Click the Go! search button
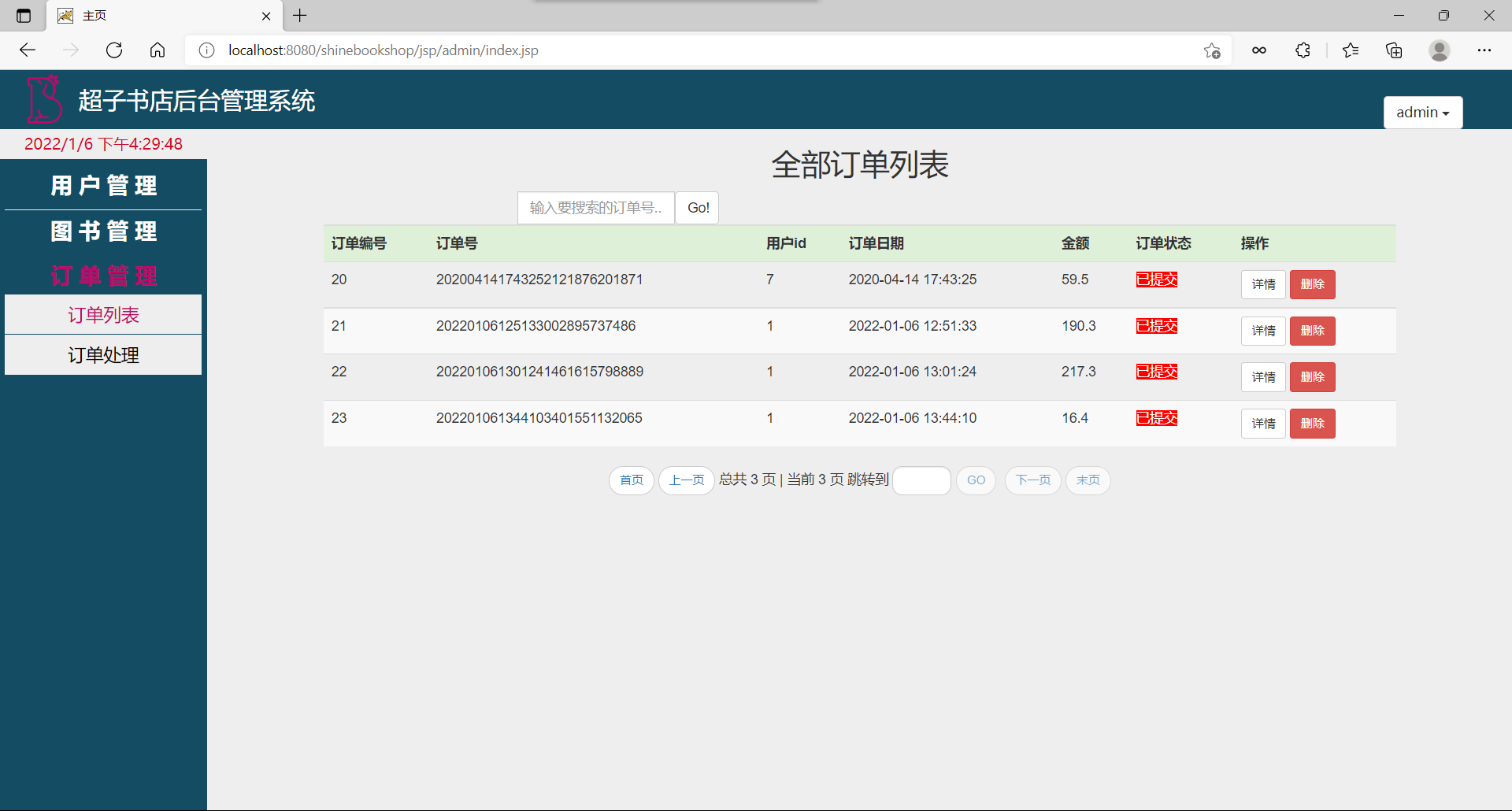Screen dimensions: 1512x811 pos(698,208)
